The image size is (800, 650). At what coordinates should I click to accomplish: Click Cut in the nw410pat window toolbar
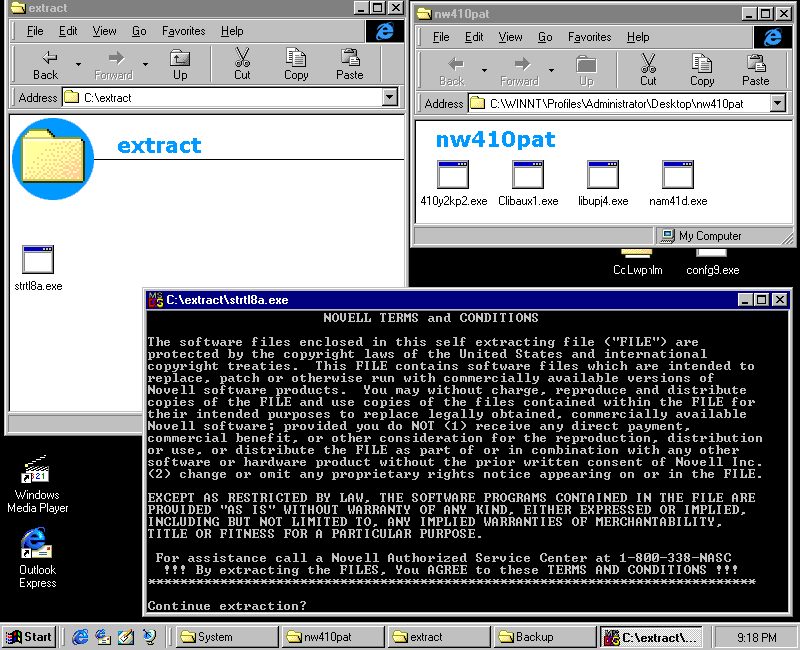point(648,71)
